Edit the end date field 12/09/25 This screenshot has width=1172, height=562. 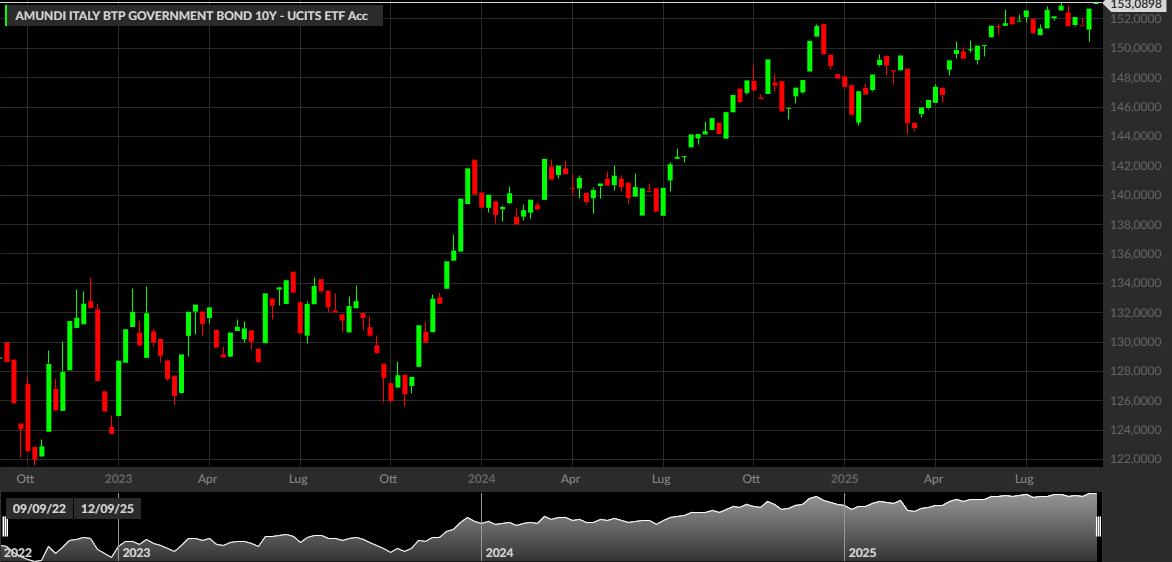(x=107, y=509)
